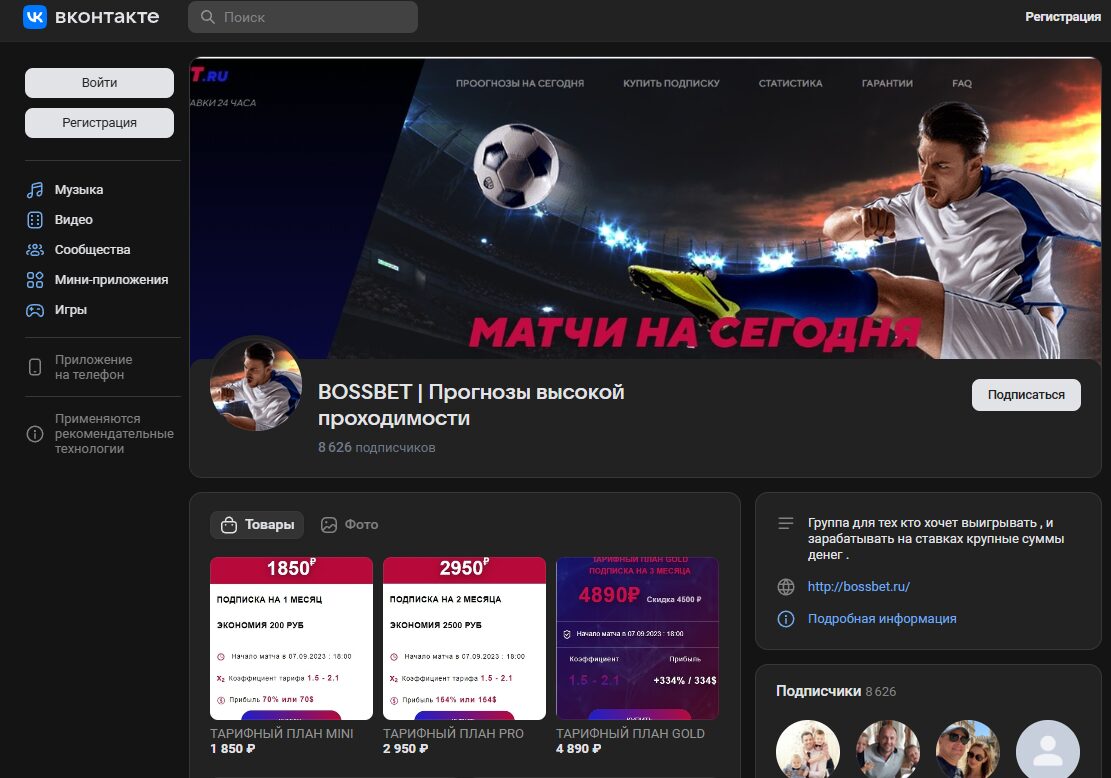Open the 1850₽ one-month subscription image
Image resolution: width=1111 pixels, height=778 pixels.
[291, 638]
